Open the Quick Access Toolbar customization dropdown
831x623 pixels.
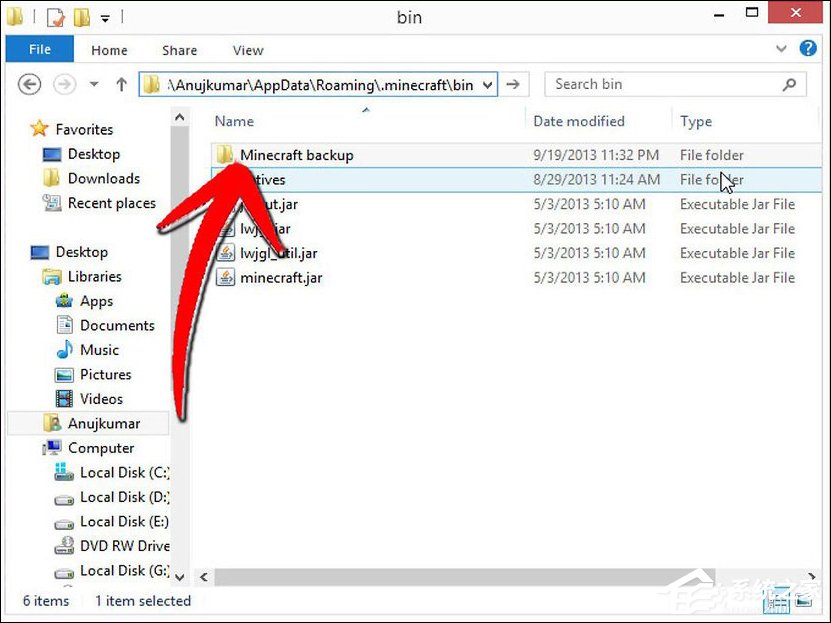[x=105, y=17]
